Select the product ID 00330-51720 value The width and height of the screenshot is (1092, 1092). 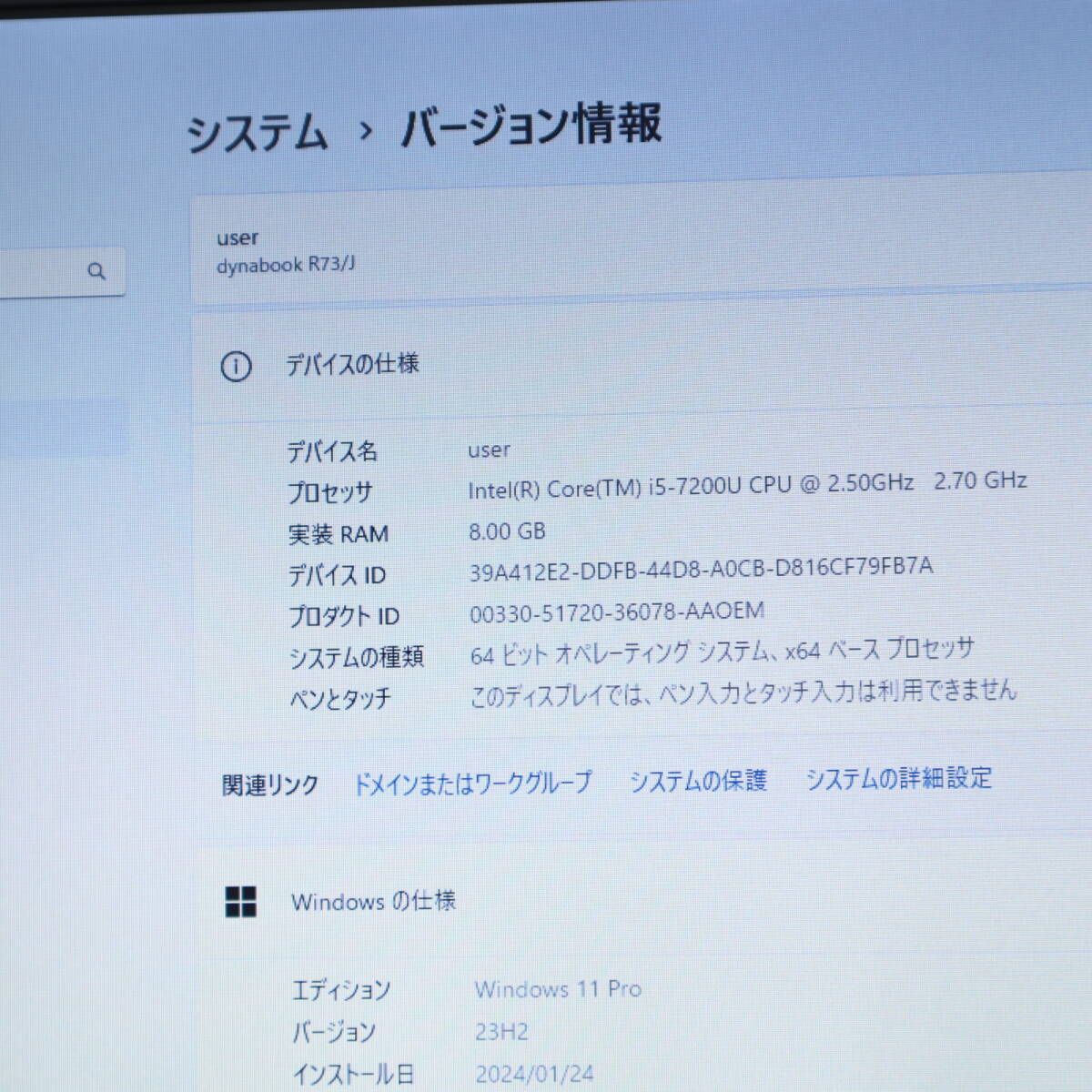616,612
